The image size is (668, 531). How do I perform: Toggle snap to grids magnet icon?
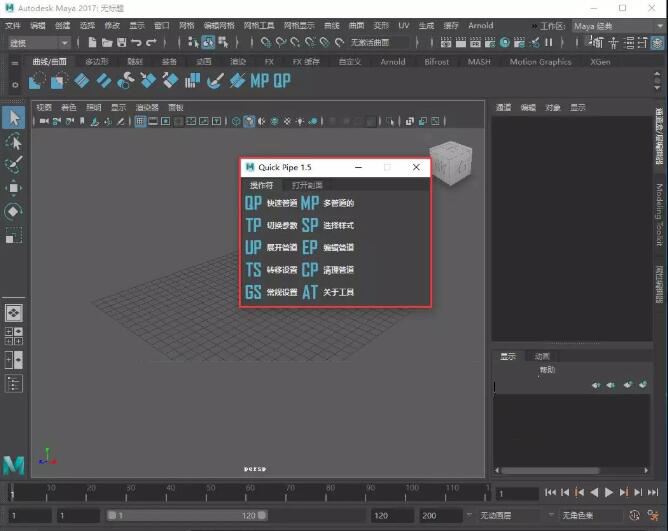click(x=266, y=42)
